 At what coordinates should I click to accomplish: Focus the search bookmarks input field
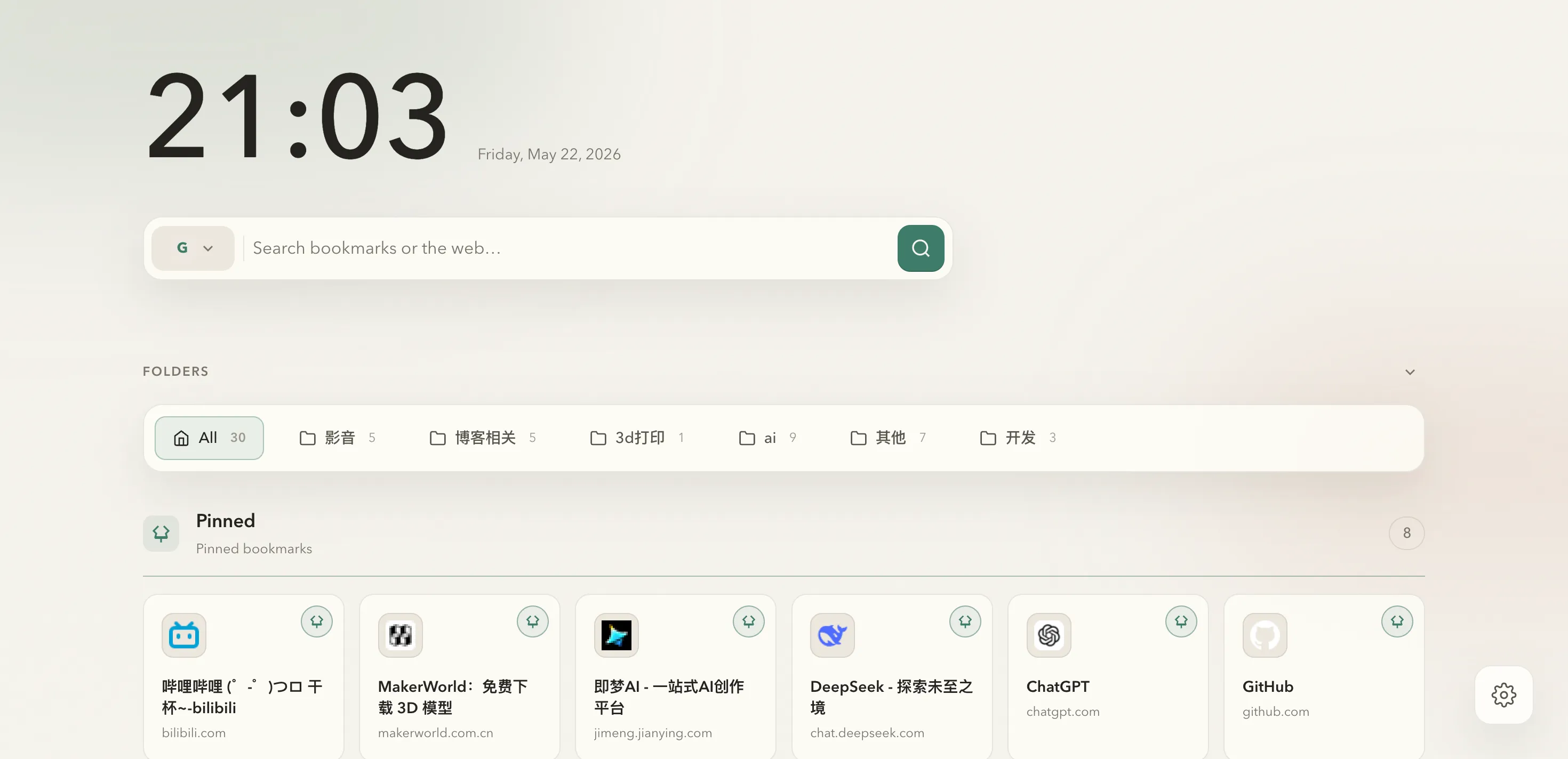click(x=570, y=248)
